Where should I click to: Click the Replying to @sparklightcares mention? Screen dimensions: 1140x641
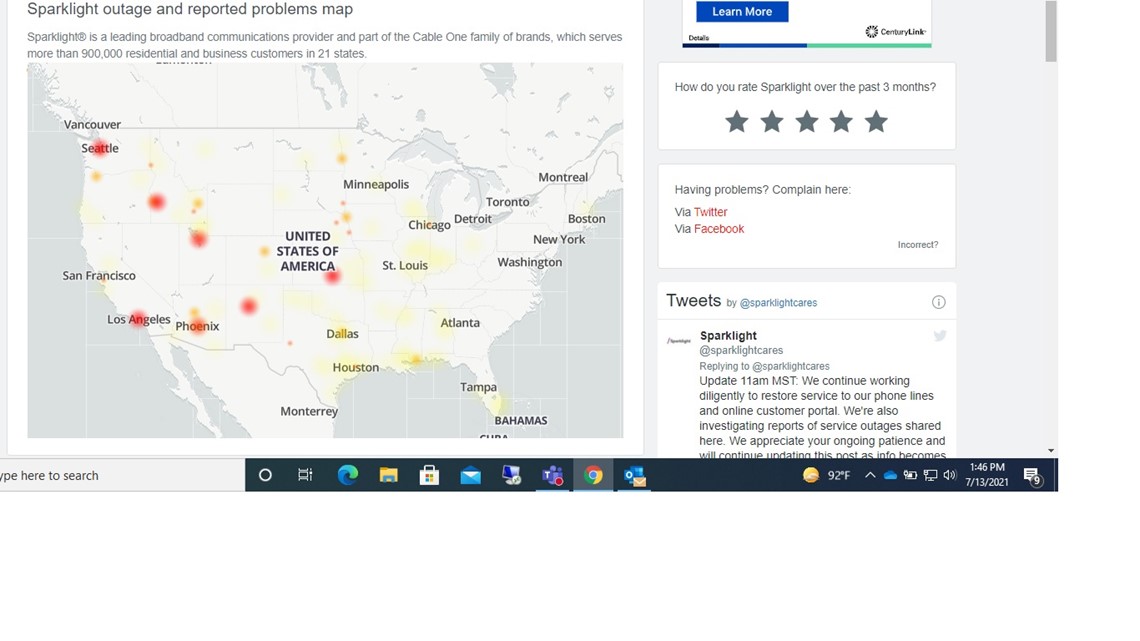tap(791, 366)
